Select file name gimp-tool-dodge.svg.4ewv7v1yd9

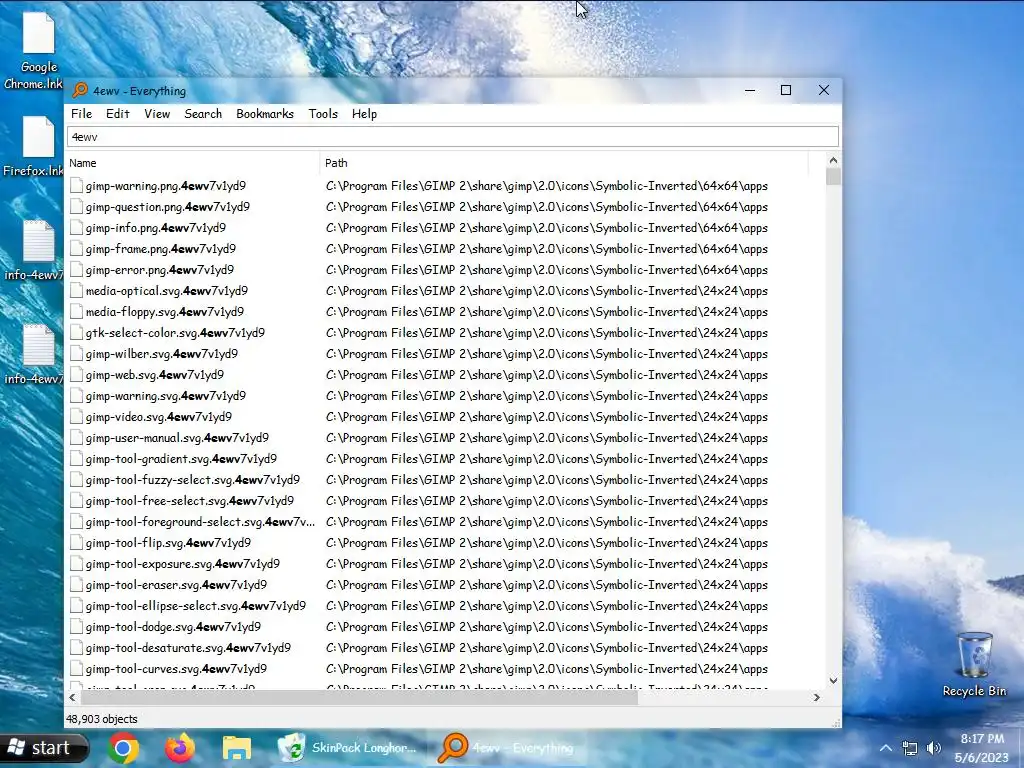pos(173,627)
